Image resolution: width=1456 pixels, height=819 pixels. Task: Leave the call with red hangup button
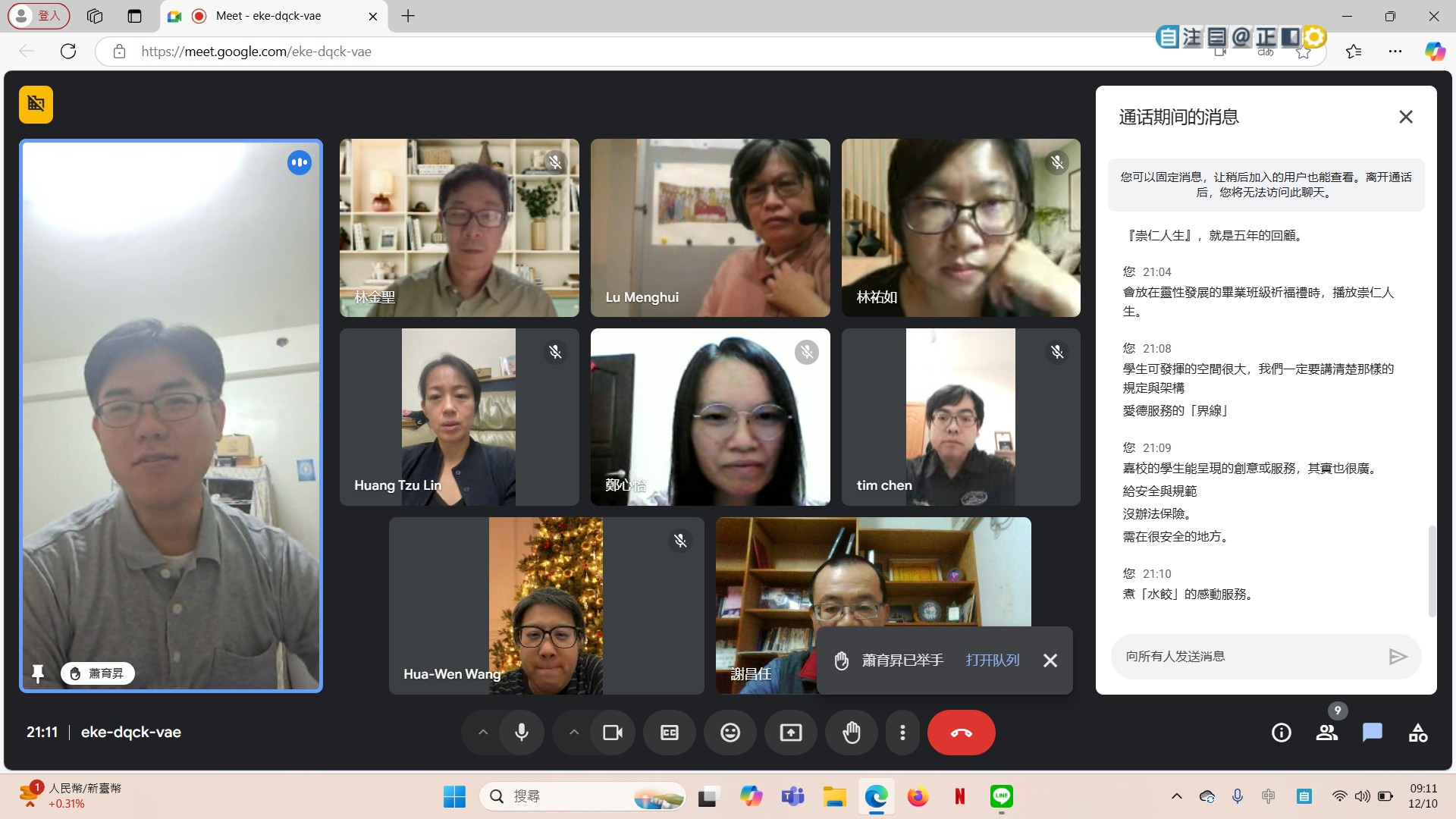point(962,733)
